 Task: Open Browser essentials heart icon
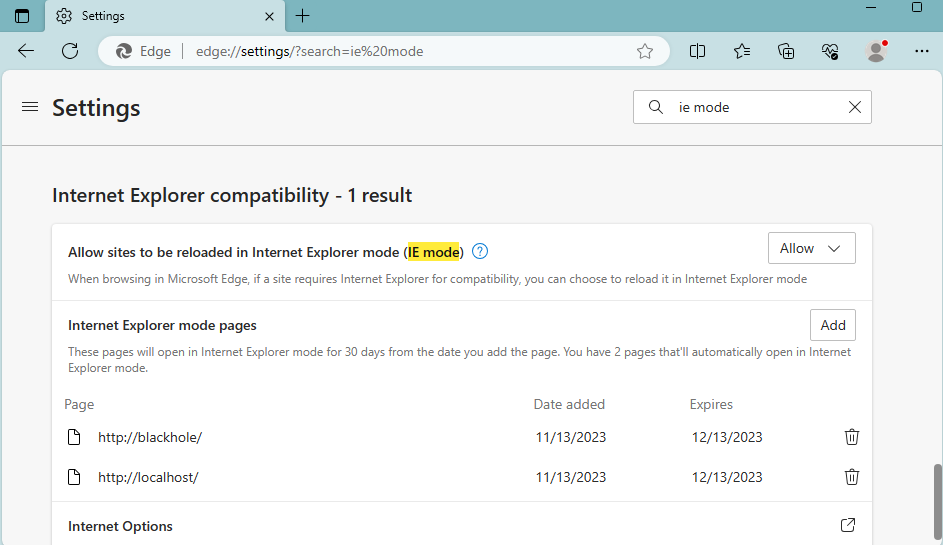pyautogui.click(x=830, y=51)
